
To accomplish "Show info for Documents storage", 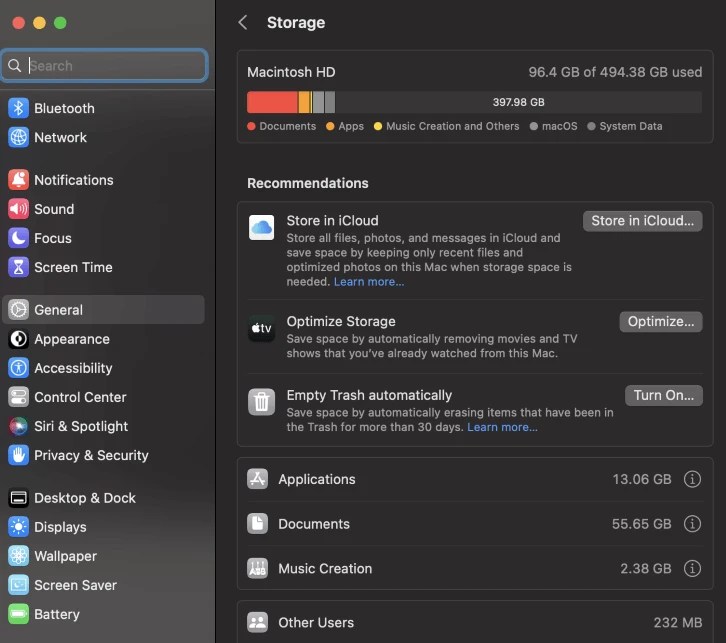I will [x=692, y=524].
